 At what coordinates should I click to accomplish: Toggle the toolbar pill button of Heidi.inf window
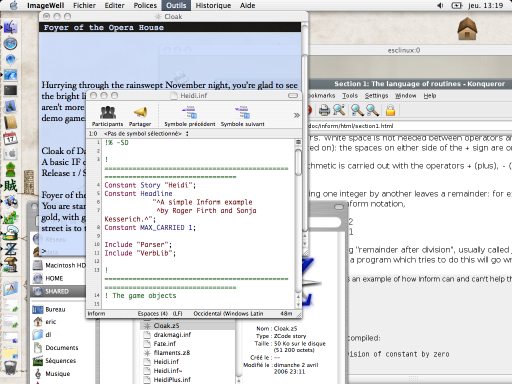click(x=293, y=96)
